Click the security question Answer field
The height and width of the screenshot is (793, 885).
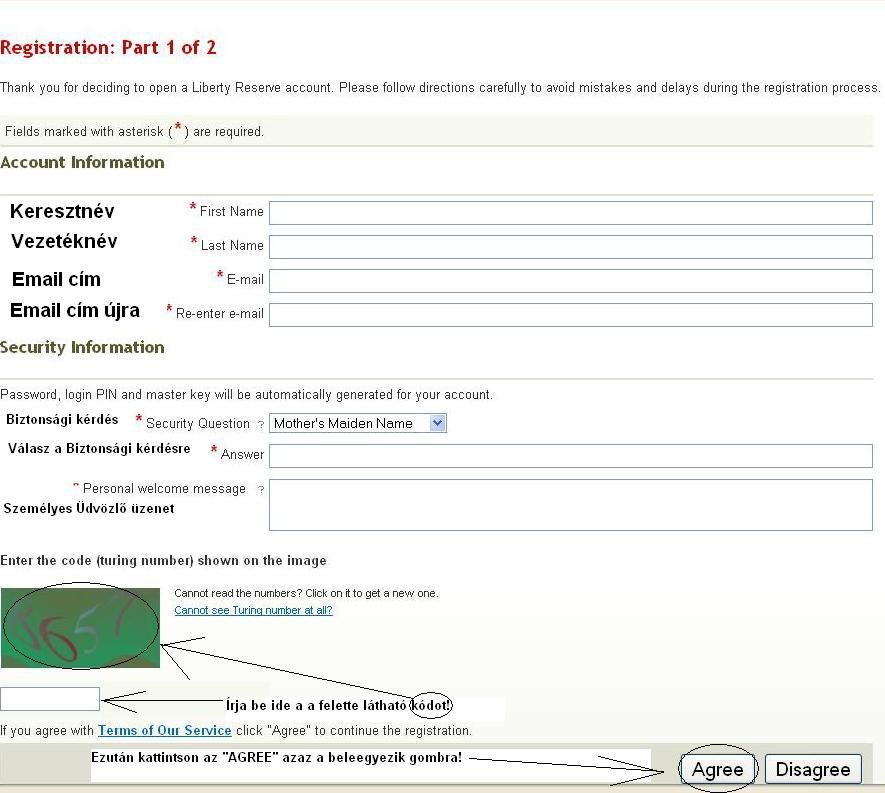(x=571, y=455)
